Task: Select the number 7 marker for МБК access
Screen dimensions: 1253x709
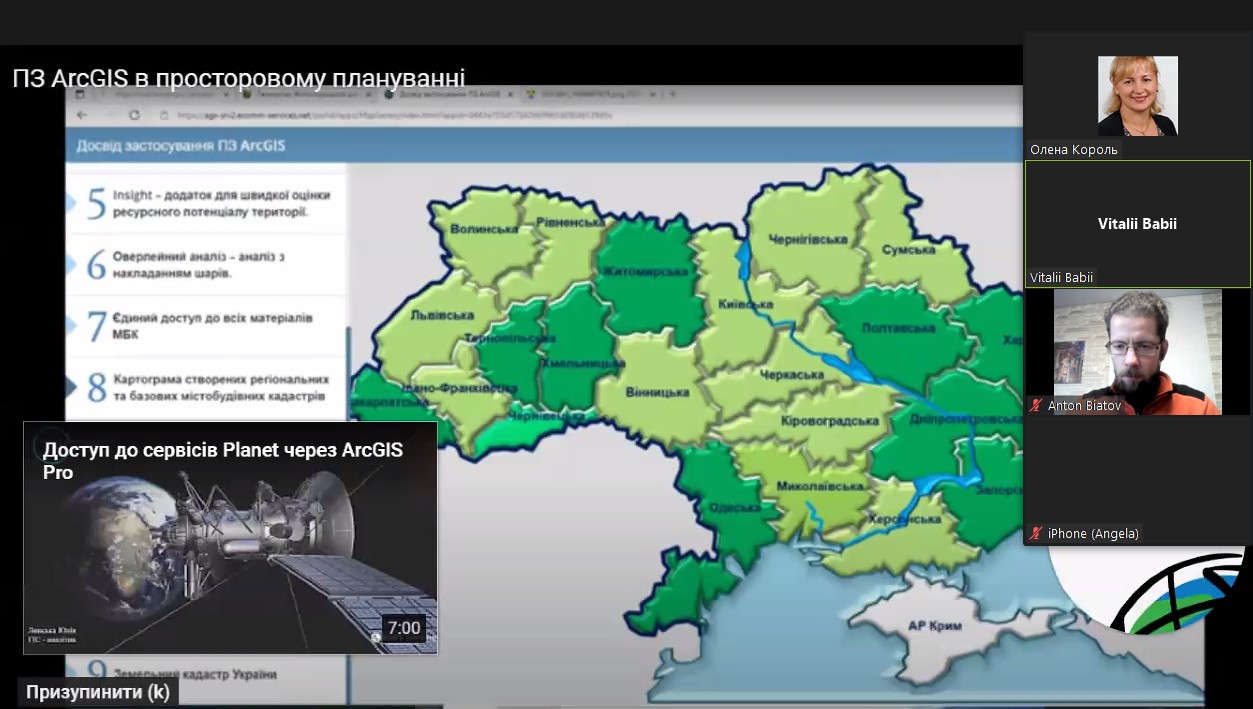Action: 96,326
